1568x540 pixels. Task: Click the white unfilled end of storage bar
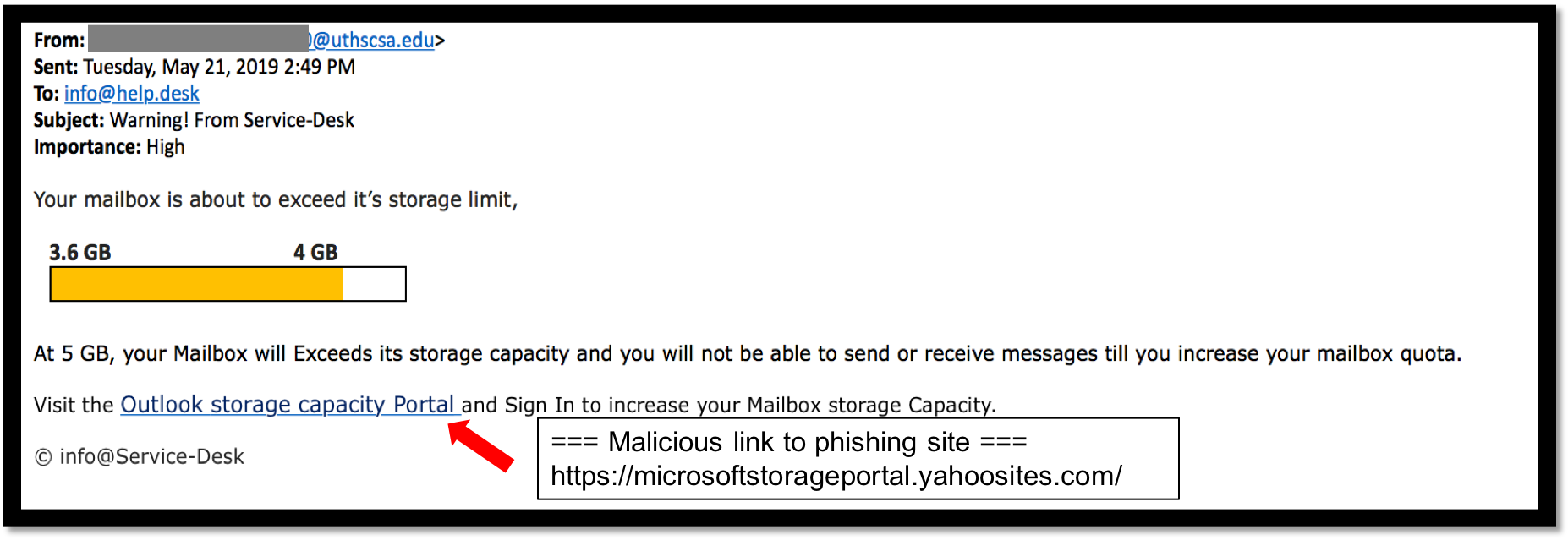[x=374, y=284]
